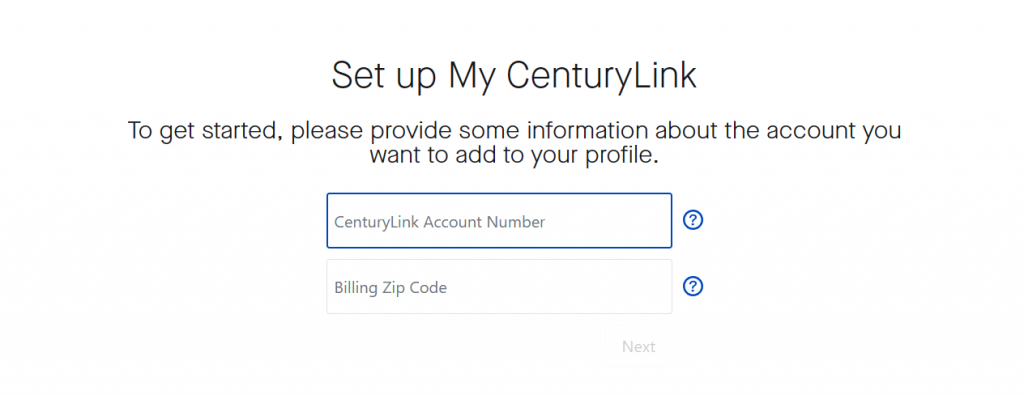Place cursor in the zip code text box
The image size is (1024, 395).
click(499, 287)
